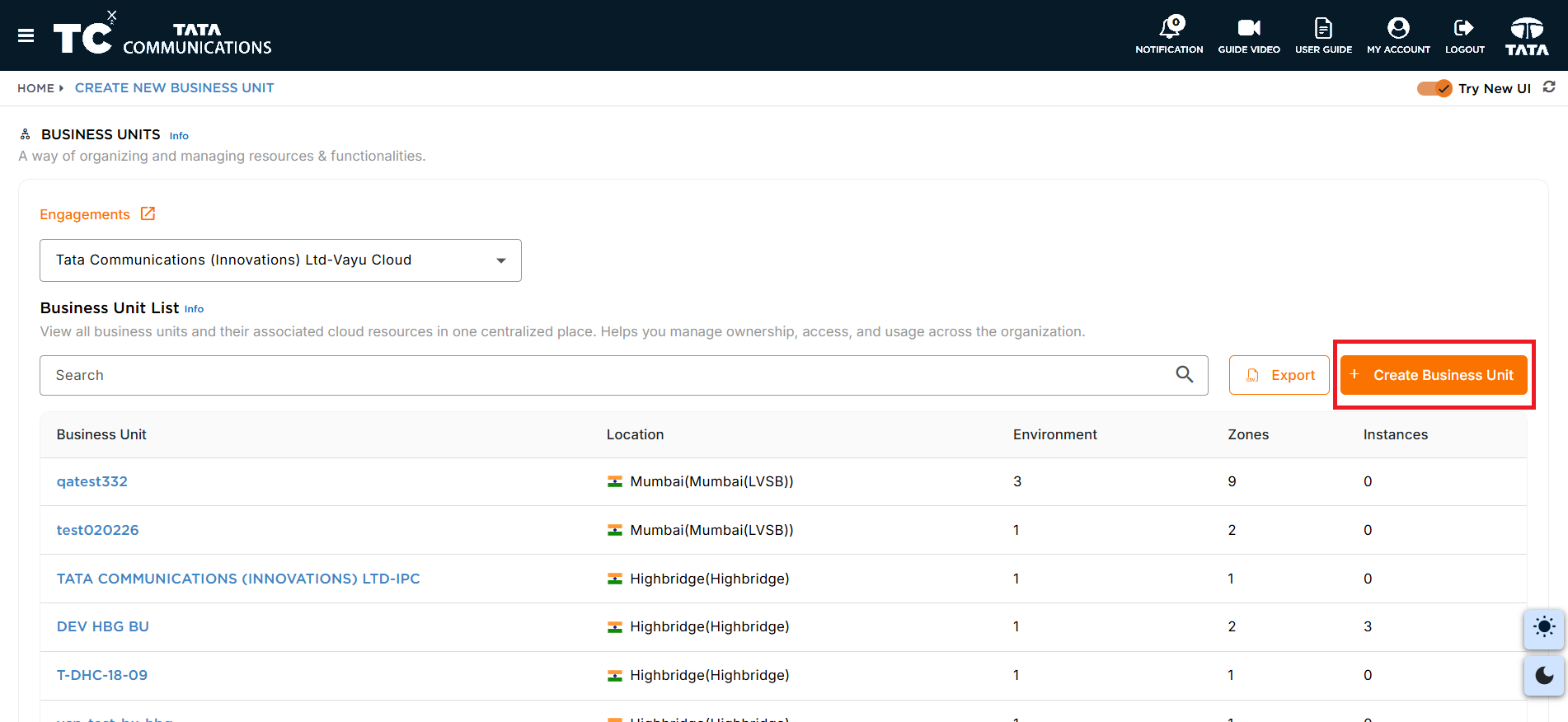Click the Environment column header
Image resolution: width=1568 pixels, height=722 pixels.
click(x=1054, y=434)
